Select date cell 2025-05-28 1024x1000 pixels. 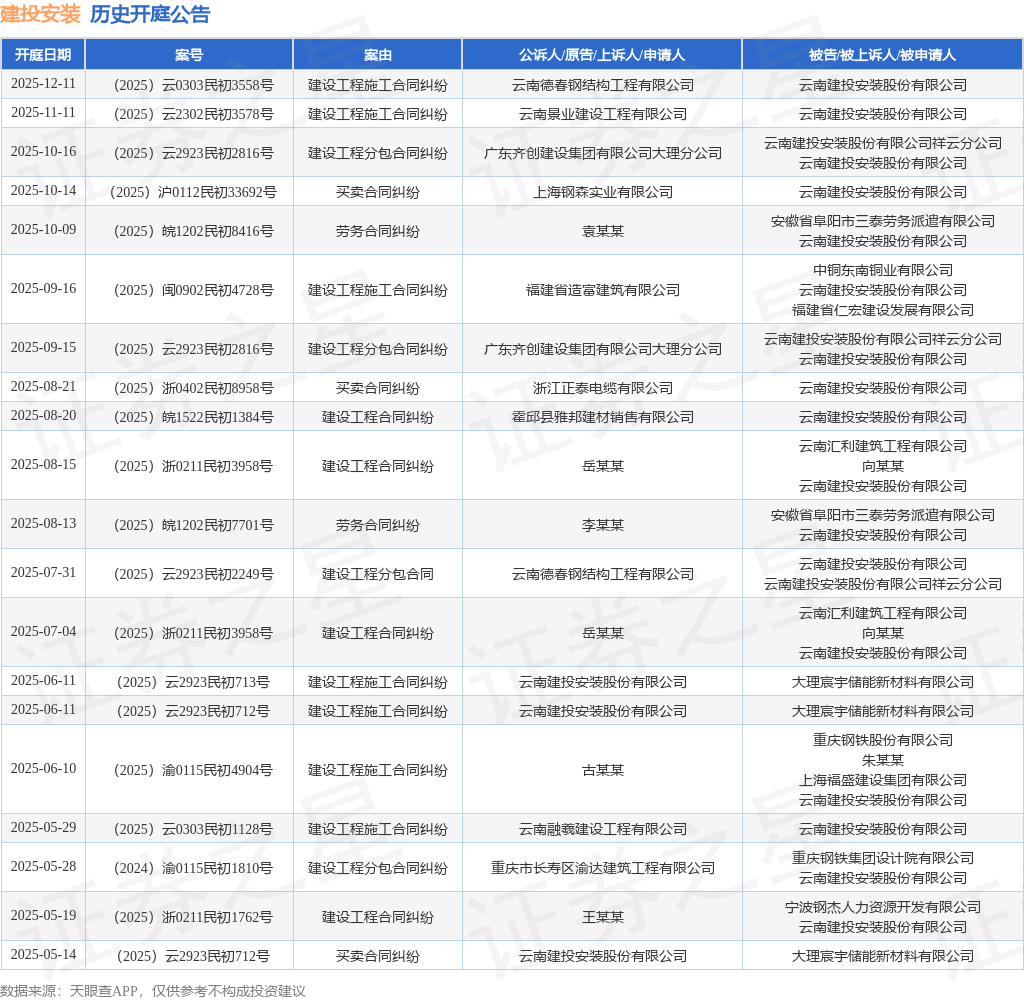tap(43, 867)
